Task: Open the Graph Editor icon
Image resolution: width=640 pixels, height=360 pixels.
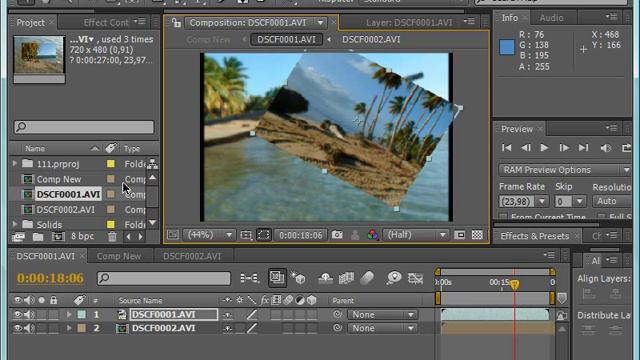Action: tap(416, 278)
